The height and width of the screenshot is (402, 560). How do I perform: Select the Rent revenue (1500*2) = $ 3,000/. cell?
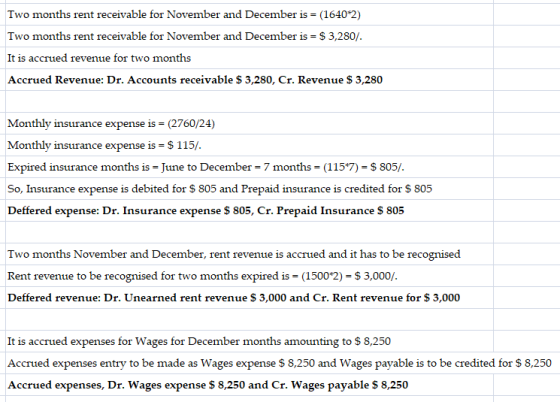click(249, 276)
